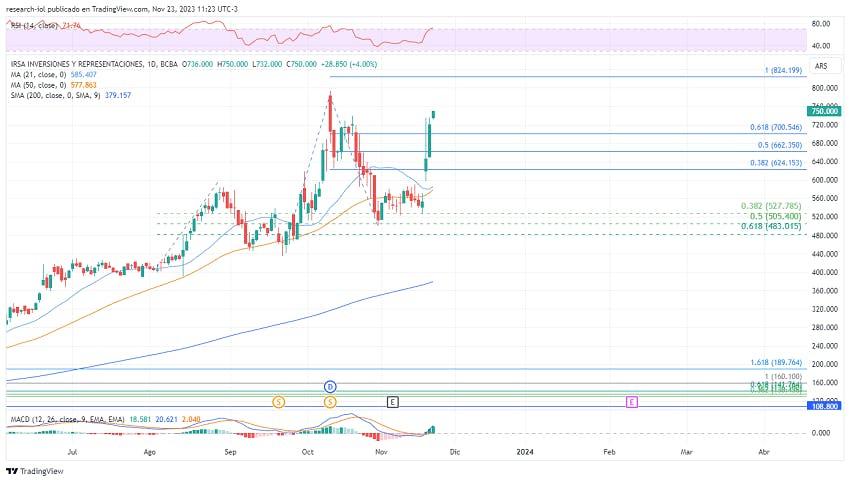The height and width of the screenshot is (482, 850).
Task: Click the 2024 label on time axis
Action: pyautogui.click(x=525, y=452)
